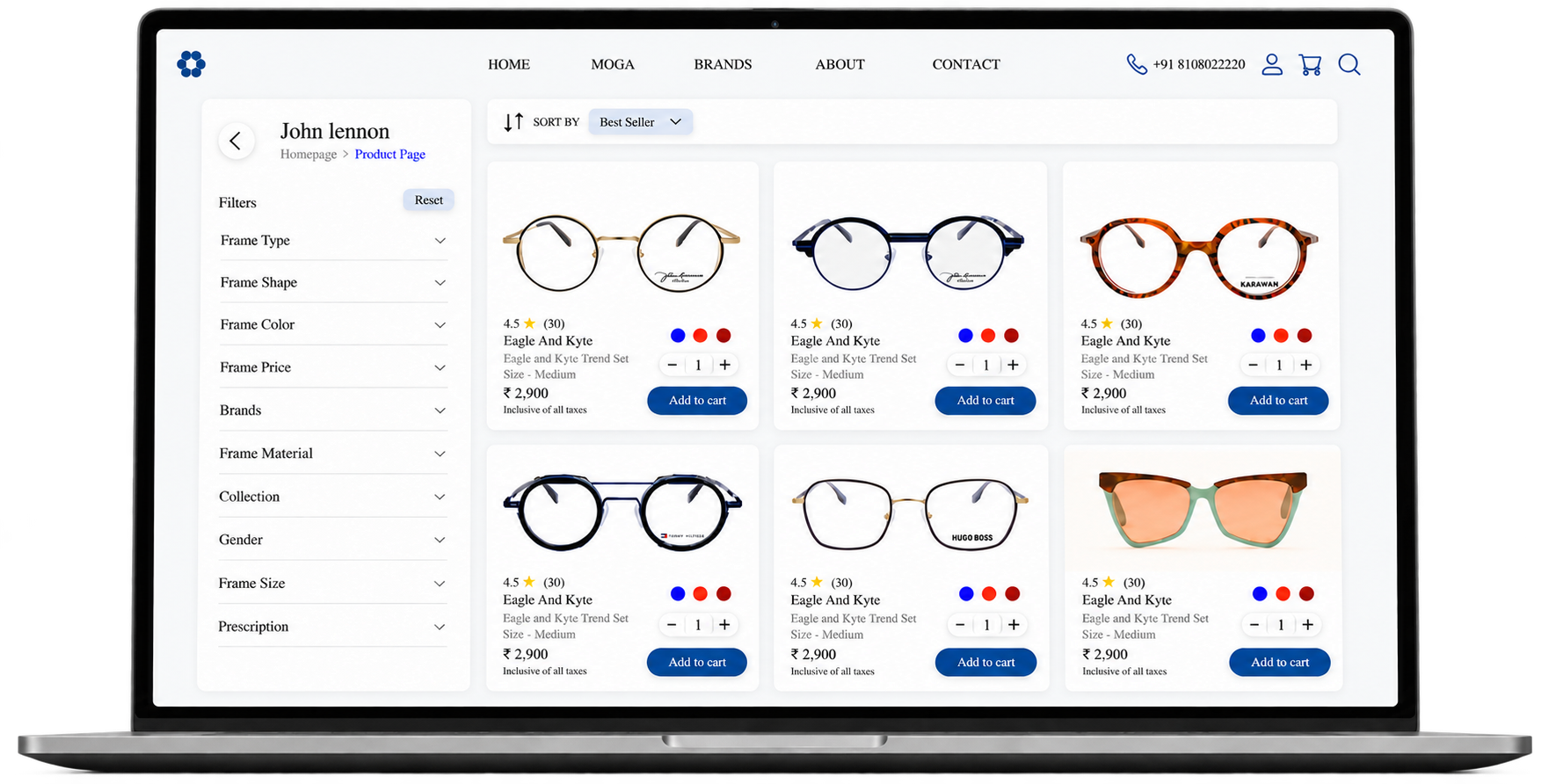The image size is (1549, 784).
Task: Open the Tommy Hilfiger glasses product image
Action: (x=622, y=512)
